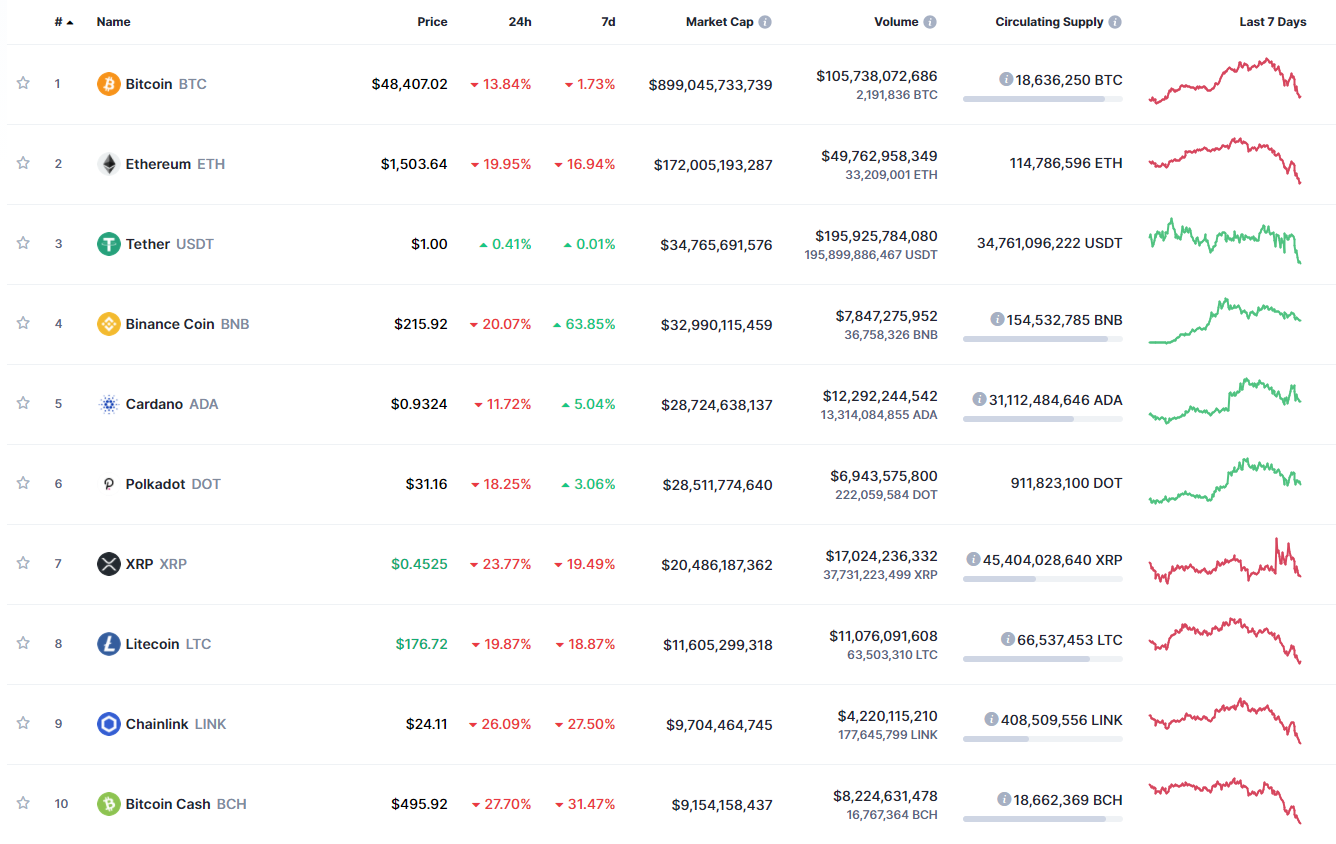
Task: Click Chainlink's circulating supply progress bar
Action: click(x=1043, y=739)
